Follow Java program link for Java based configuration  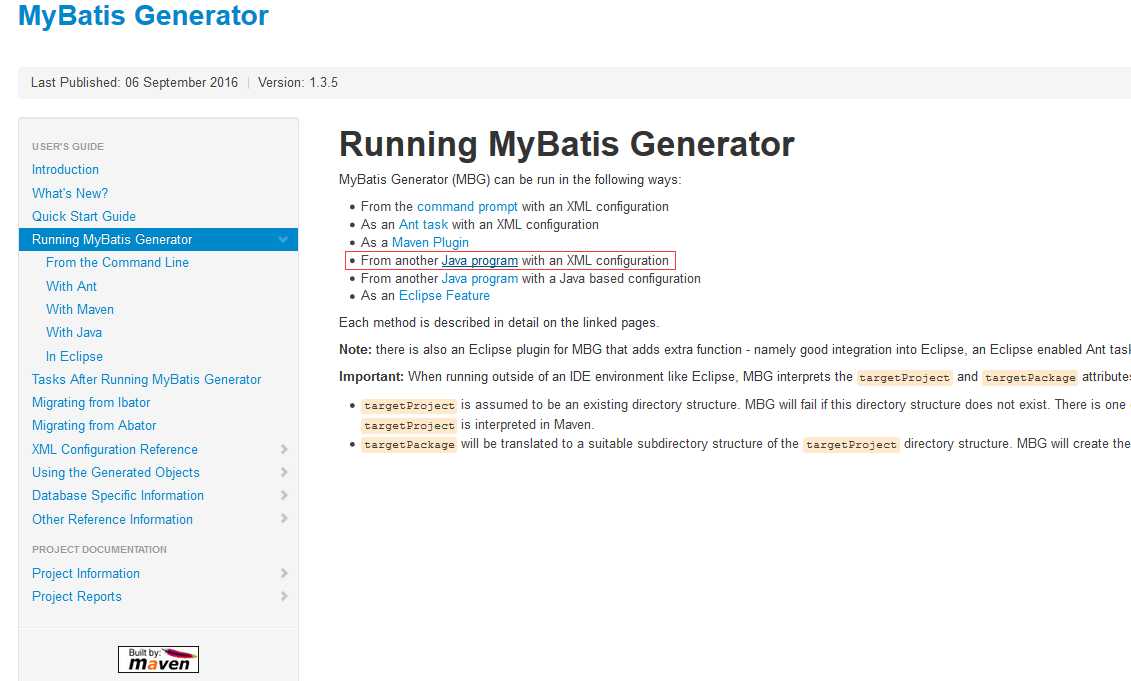coord(480,278)
